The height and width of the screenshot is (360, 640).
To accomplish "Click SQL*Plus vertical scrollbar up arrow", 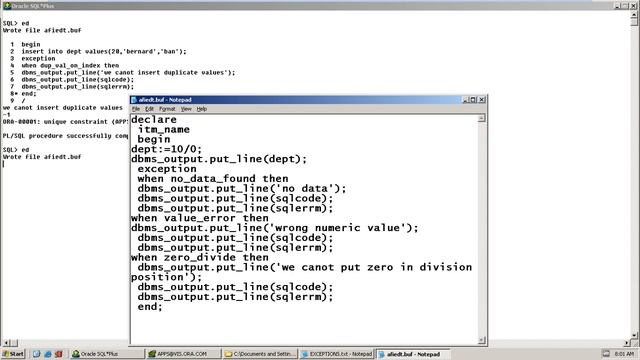I will coord(635,15).
